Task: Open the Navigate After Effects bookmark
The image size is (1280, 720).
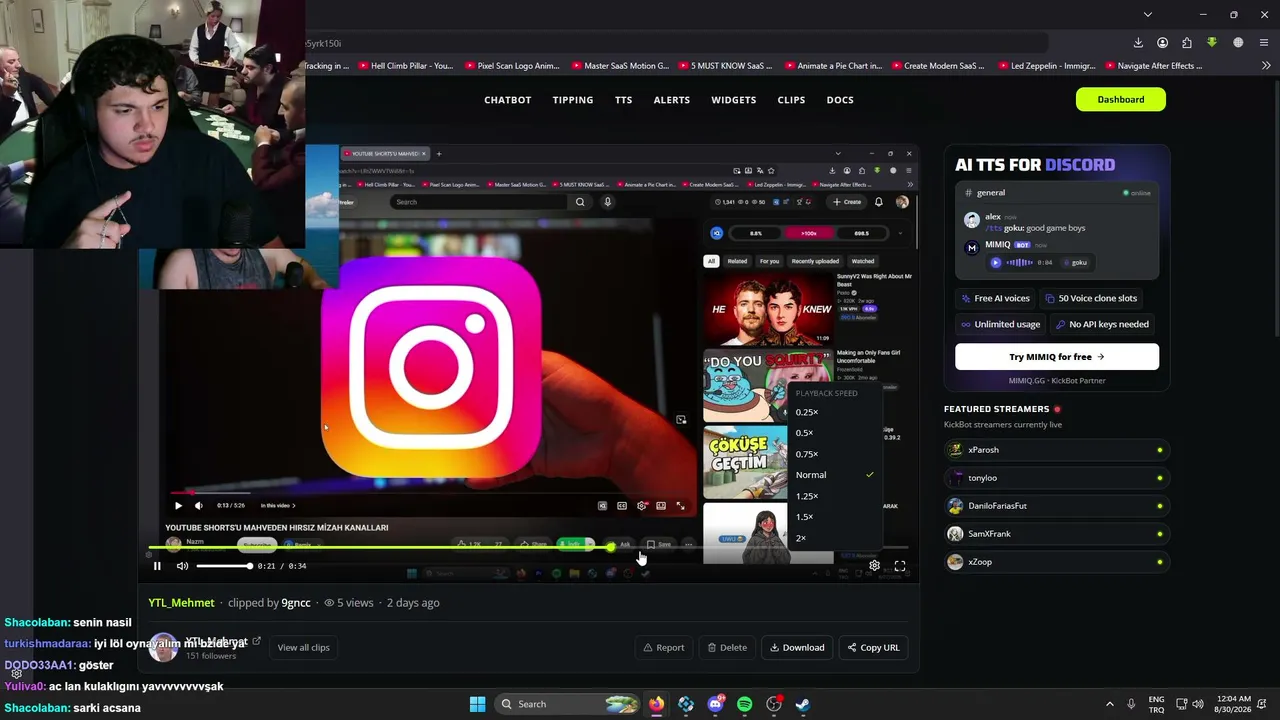Action: point(1152,66)
